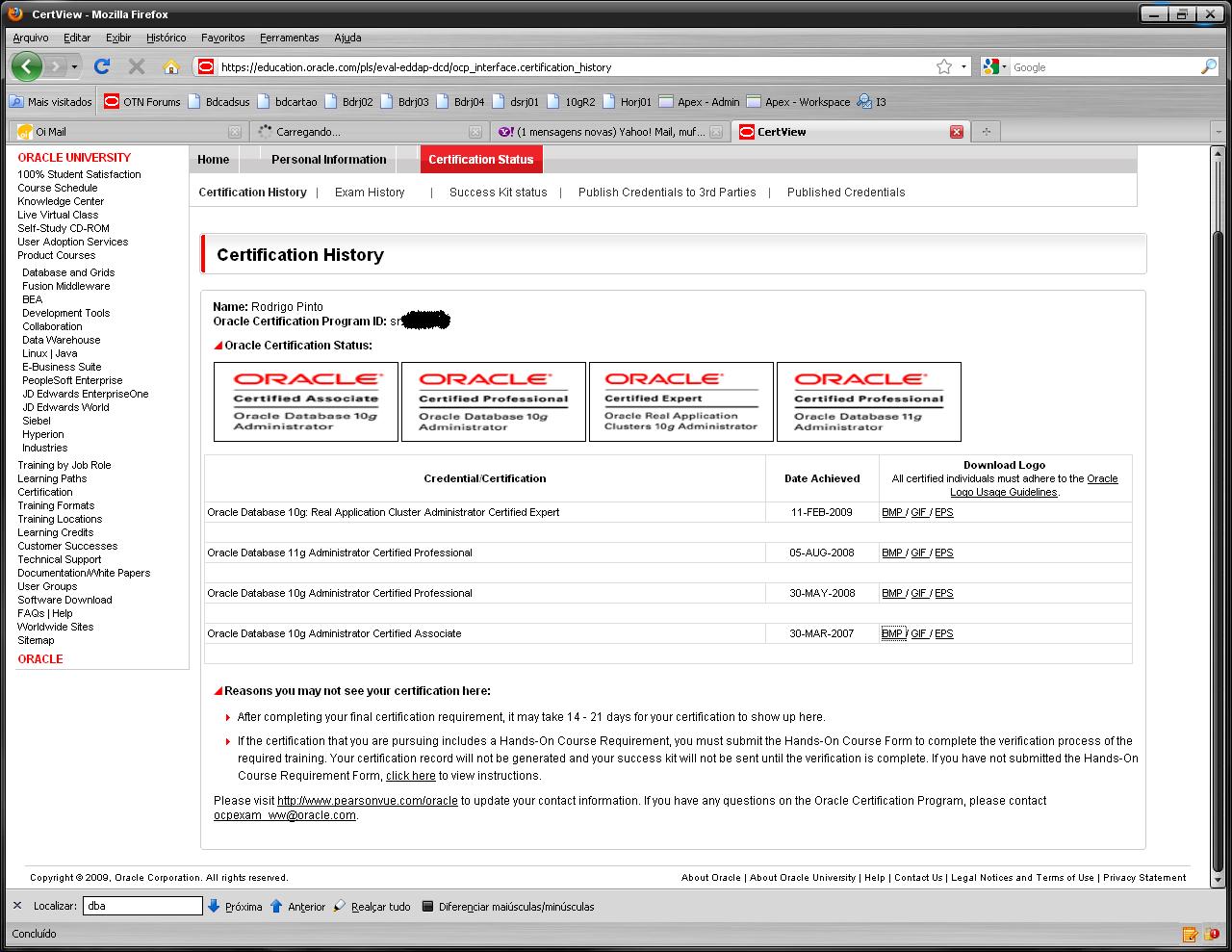Close the CertView tab
This screenshot has width=1232, height=952.
(x=957, y=132)
